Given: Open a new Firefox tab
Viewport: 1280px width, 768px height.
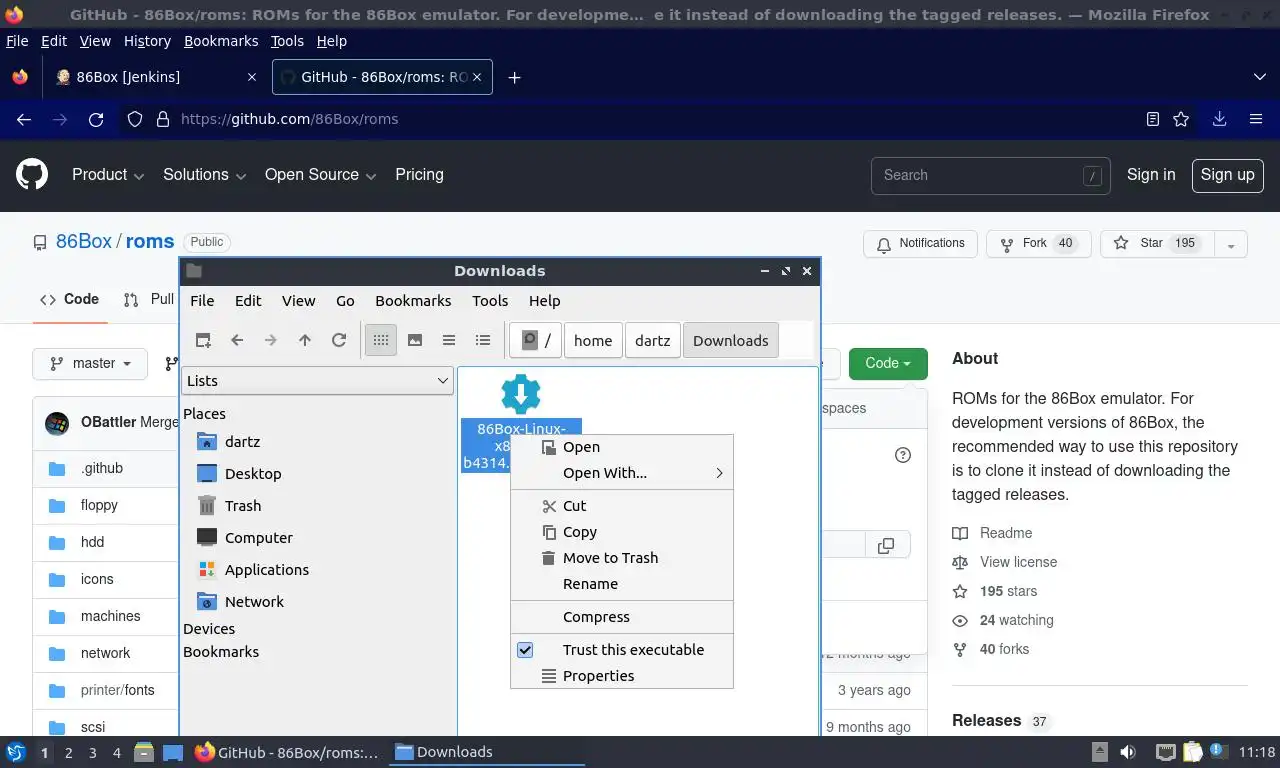Looking at the screenshot, I should click(x=514, y=77).
